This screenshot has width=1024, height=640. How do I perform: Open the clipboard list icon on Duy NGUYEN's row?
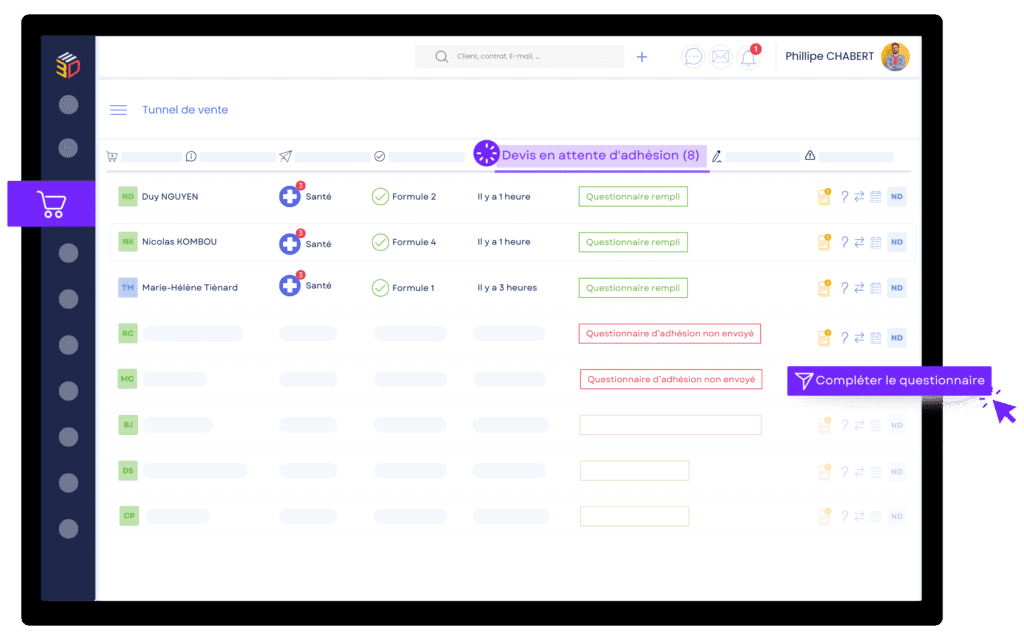pyautogui.click(x=877, y=197)
